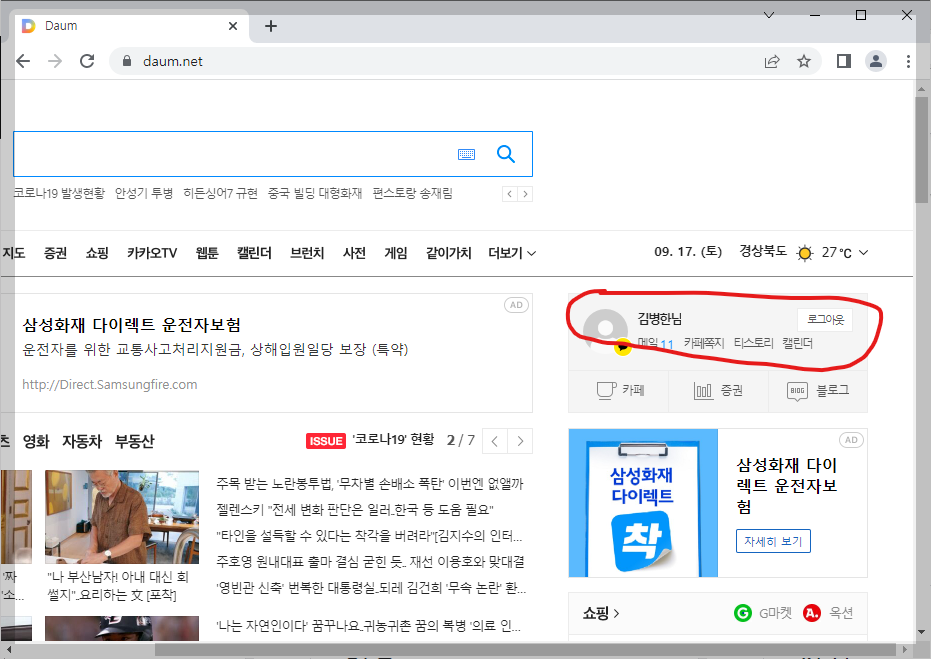Image resolution: width=931 pixels, height=659 pixels.
Task: Close the Daum tab
Action: pyautogui.click(x=233, y=26)
